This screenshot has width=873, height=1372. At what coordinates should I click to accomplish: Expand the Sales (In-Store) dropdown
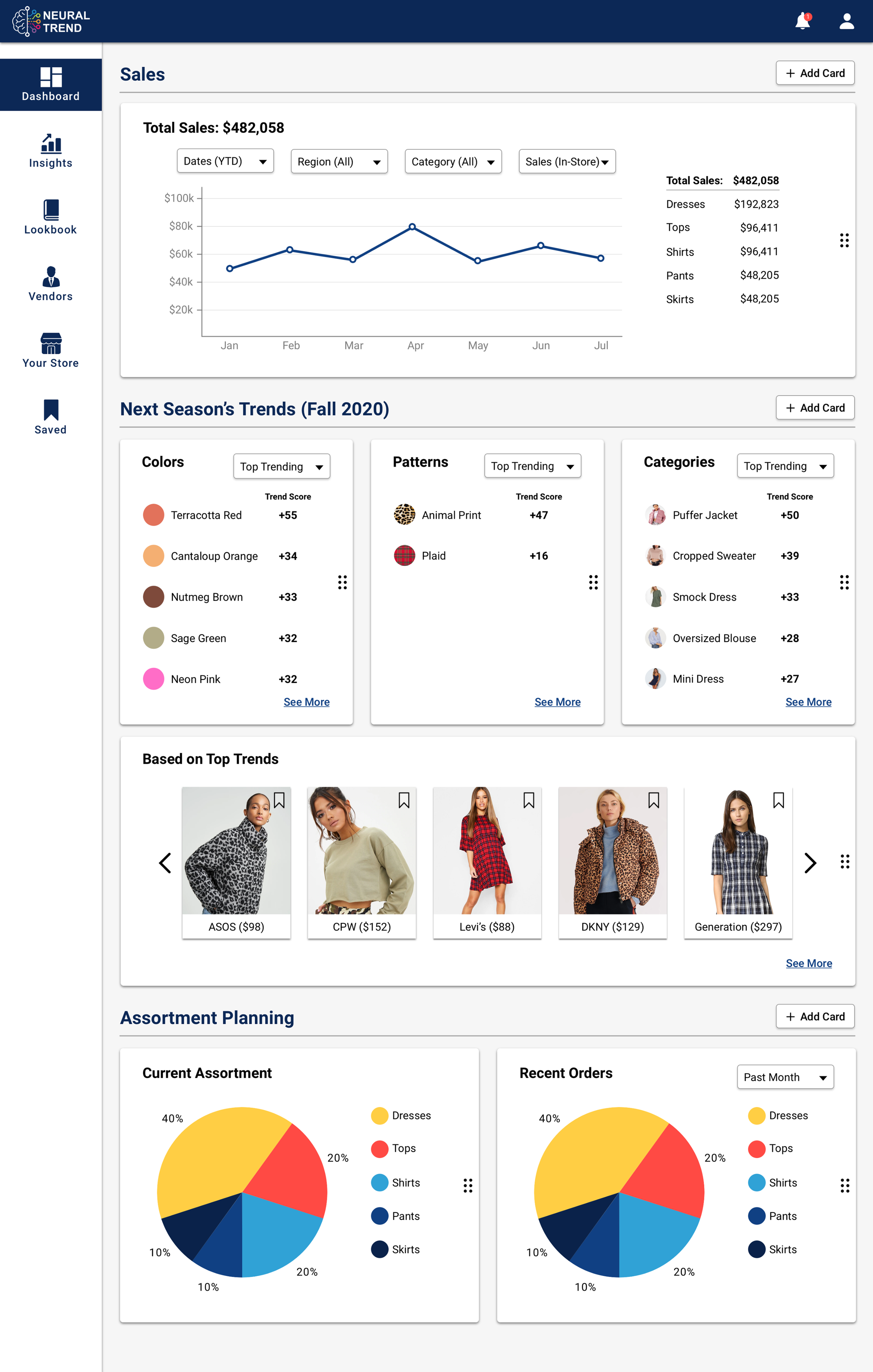pos(566,162)
